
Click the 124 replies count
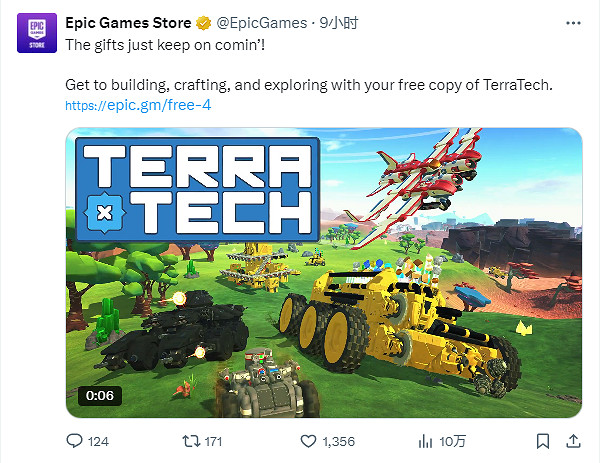coord(98,442)
